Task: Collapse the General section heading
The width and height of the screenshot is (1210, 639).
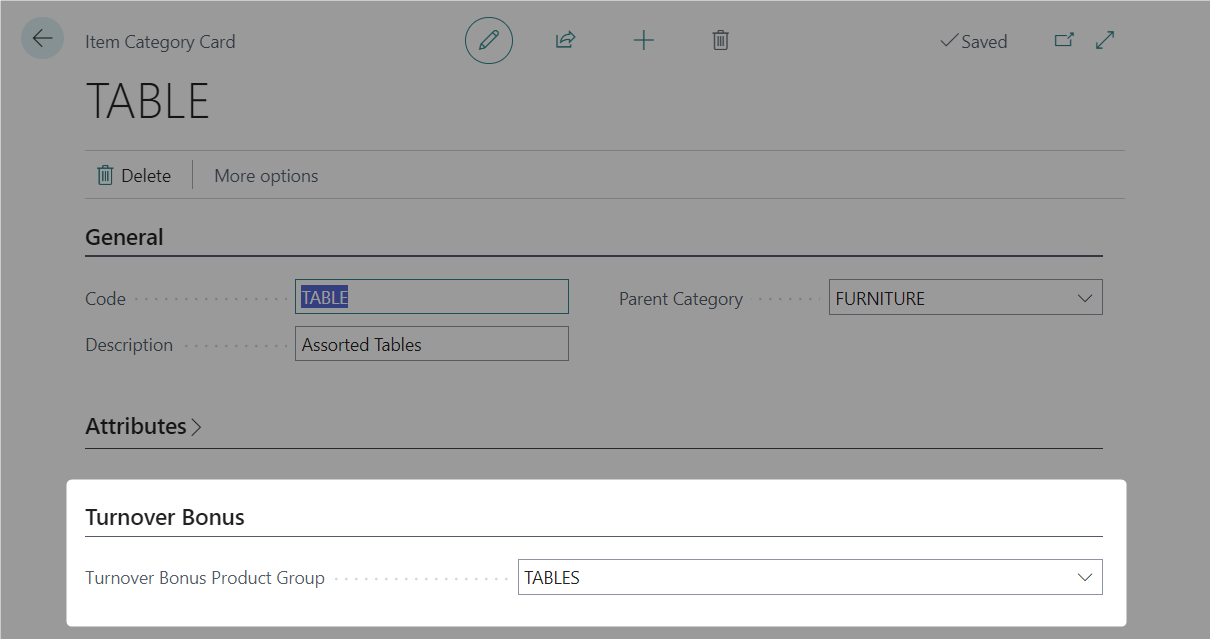Action: pyautogui.click(x=124, y=237)
